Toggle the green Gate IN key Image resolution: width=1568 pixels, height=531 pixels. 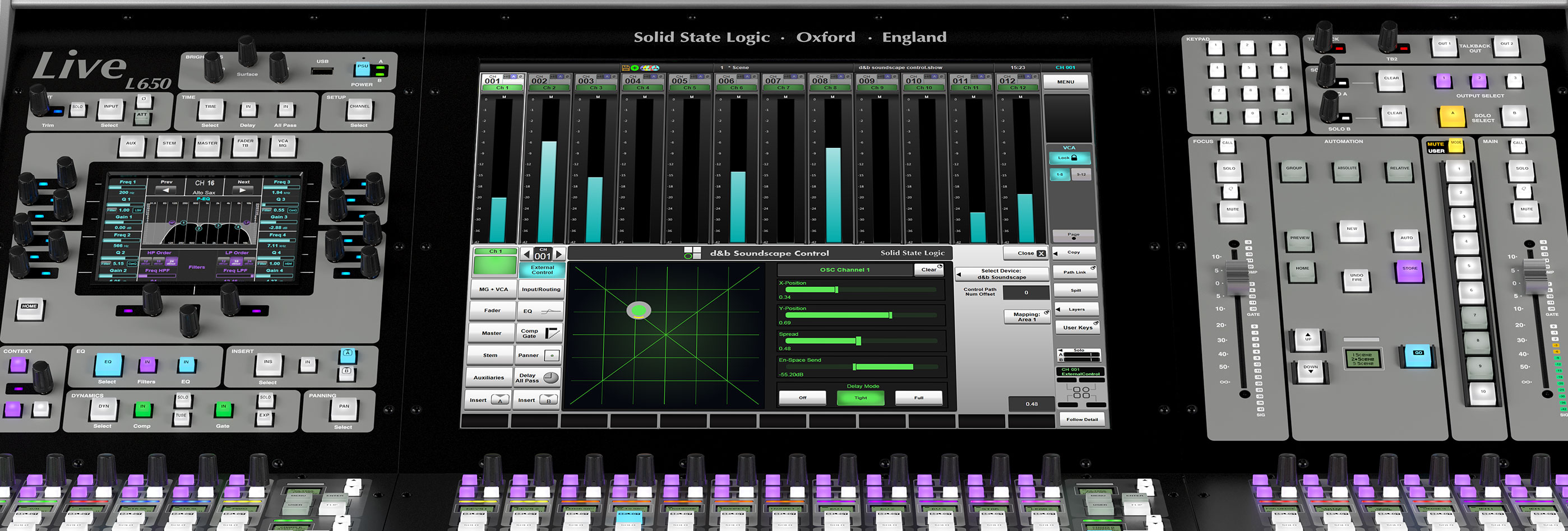point(223,409)
